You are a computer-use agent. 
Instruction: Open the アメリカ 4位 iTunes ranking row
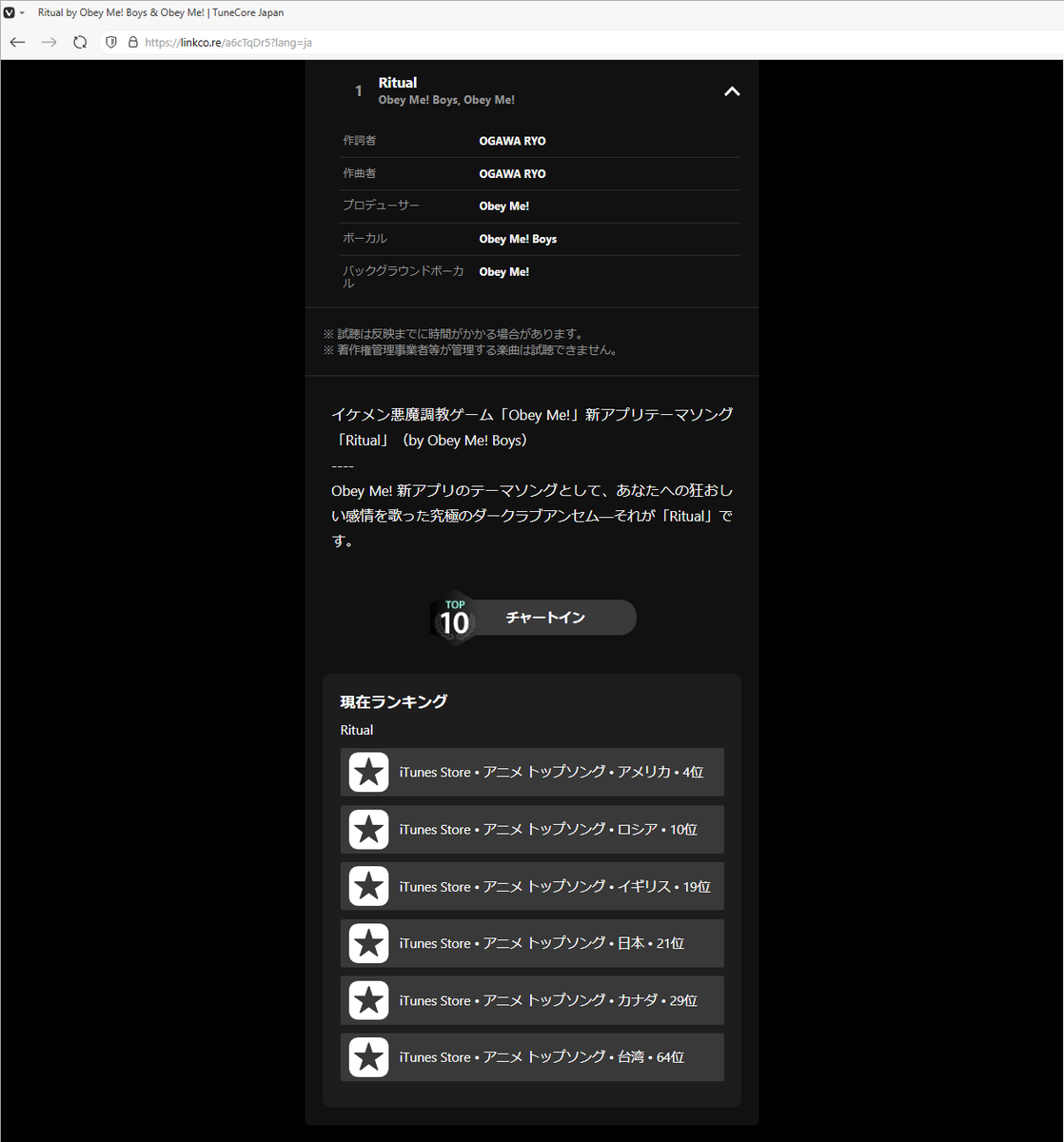pyautogui.click(x=532, y=772)
